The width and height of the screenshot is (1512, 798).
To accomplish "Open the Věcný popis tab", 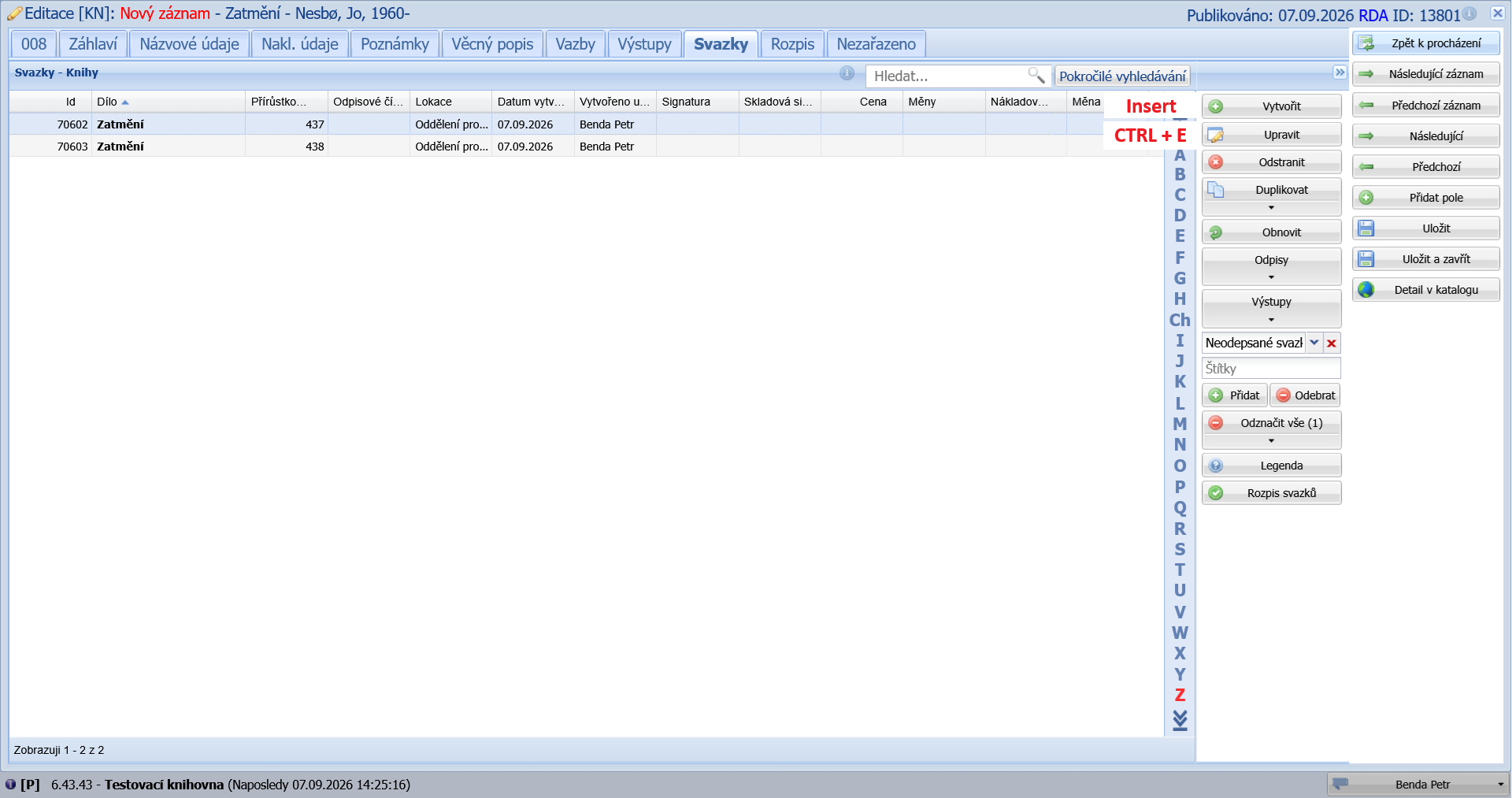I will coord(492,44).
